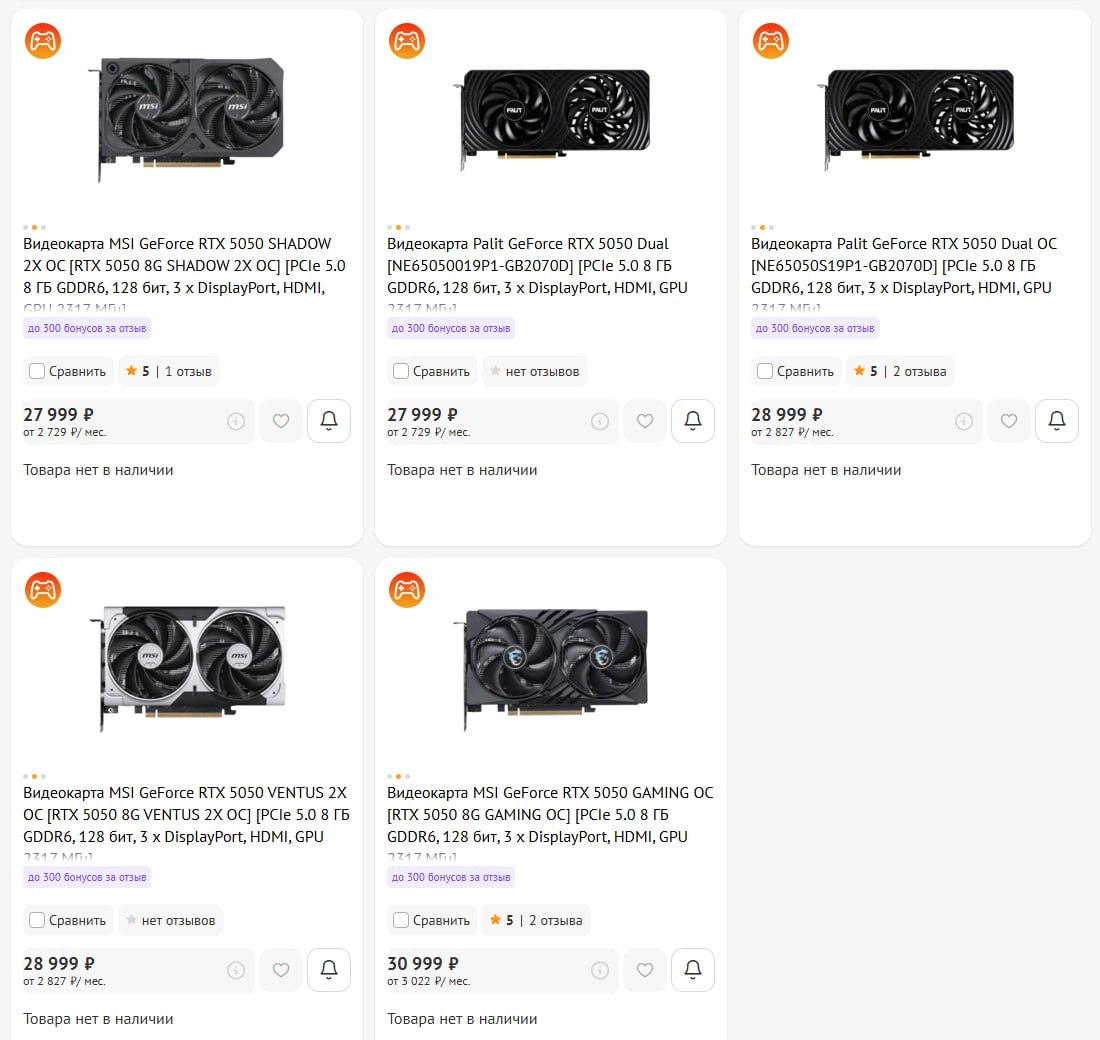Click image carousel dots under Palit Dual photo
1100x1040 pixels.
398,227
